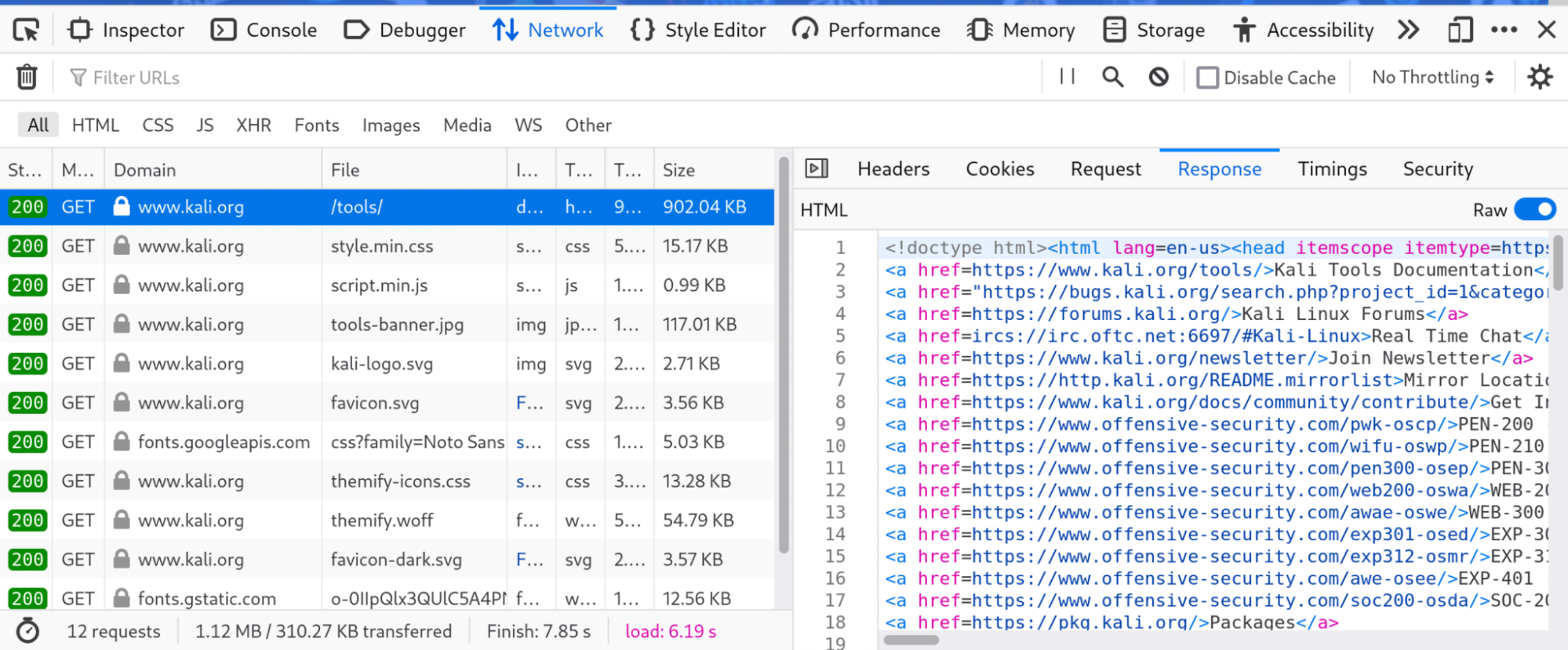Open the Style Editor tab
Screen dimensions: 1568x650
[x=697, y=30]
